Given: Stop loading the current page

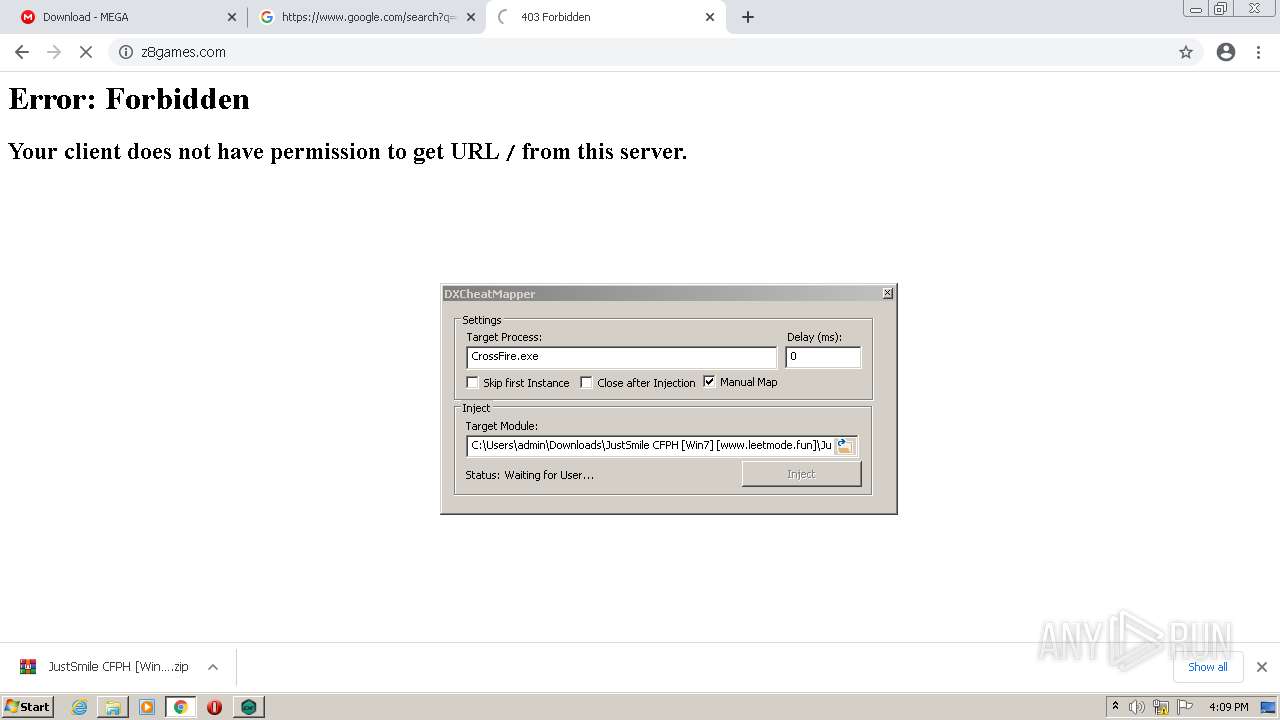Looking at the screenshot, I should pos(86,52).
